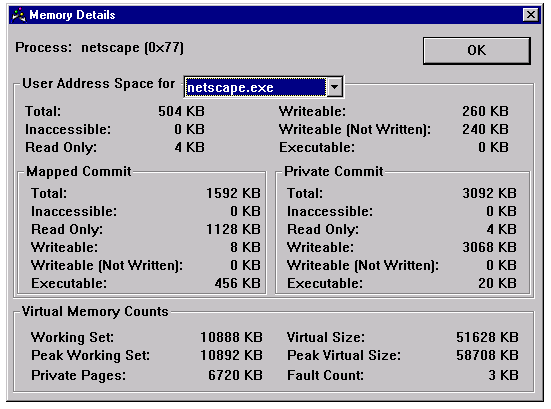The width and height of the screenshot is (551, 409).
Task: Click the Private Commit Total value
Action: [489, 193]
